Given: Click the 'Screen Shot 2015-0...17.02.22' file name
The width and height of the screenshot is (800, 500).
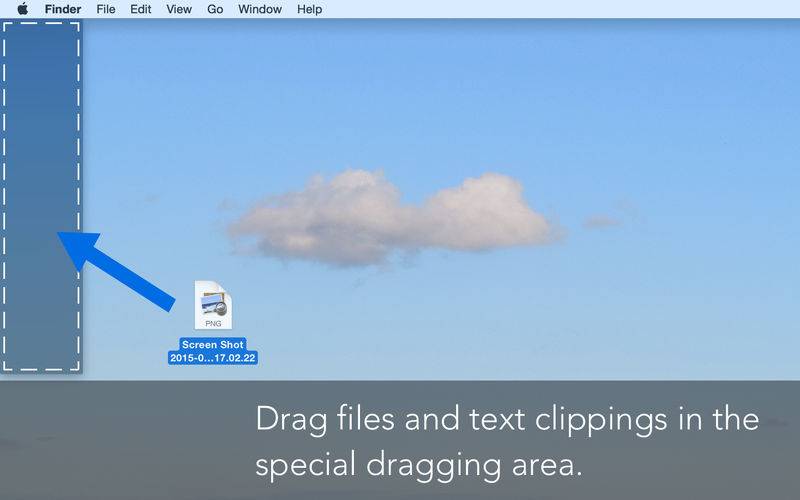Looking at the screenshot, I should click(213, 351).
